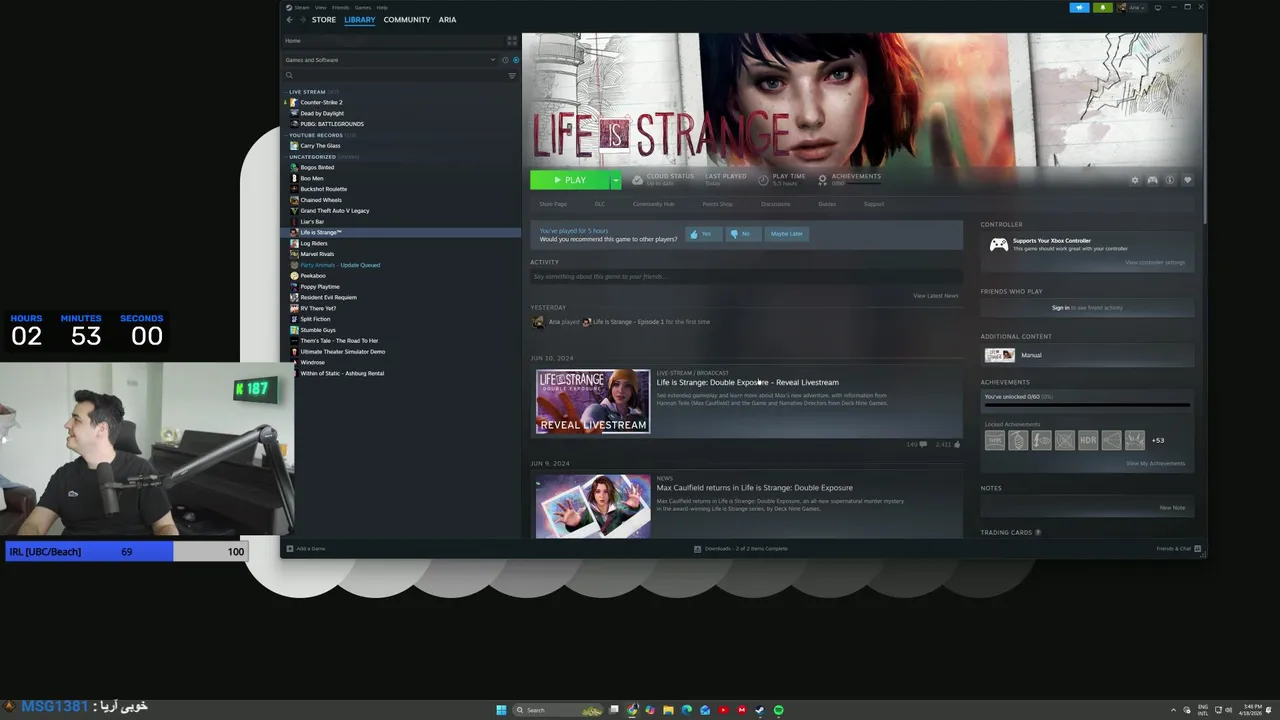Click Sign in to see friend activity
The image size is (1280, 720).
tap(1087, 308)
